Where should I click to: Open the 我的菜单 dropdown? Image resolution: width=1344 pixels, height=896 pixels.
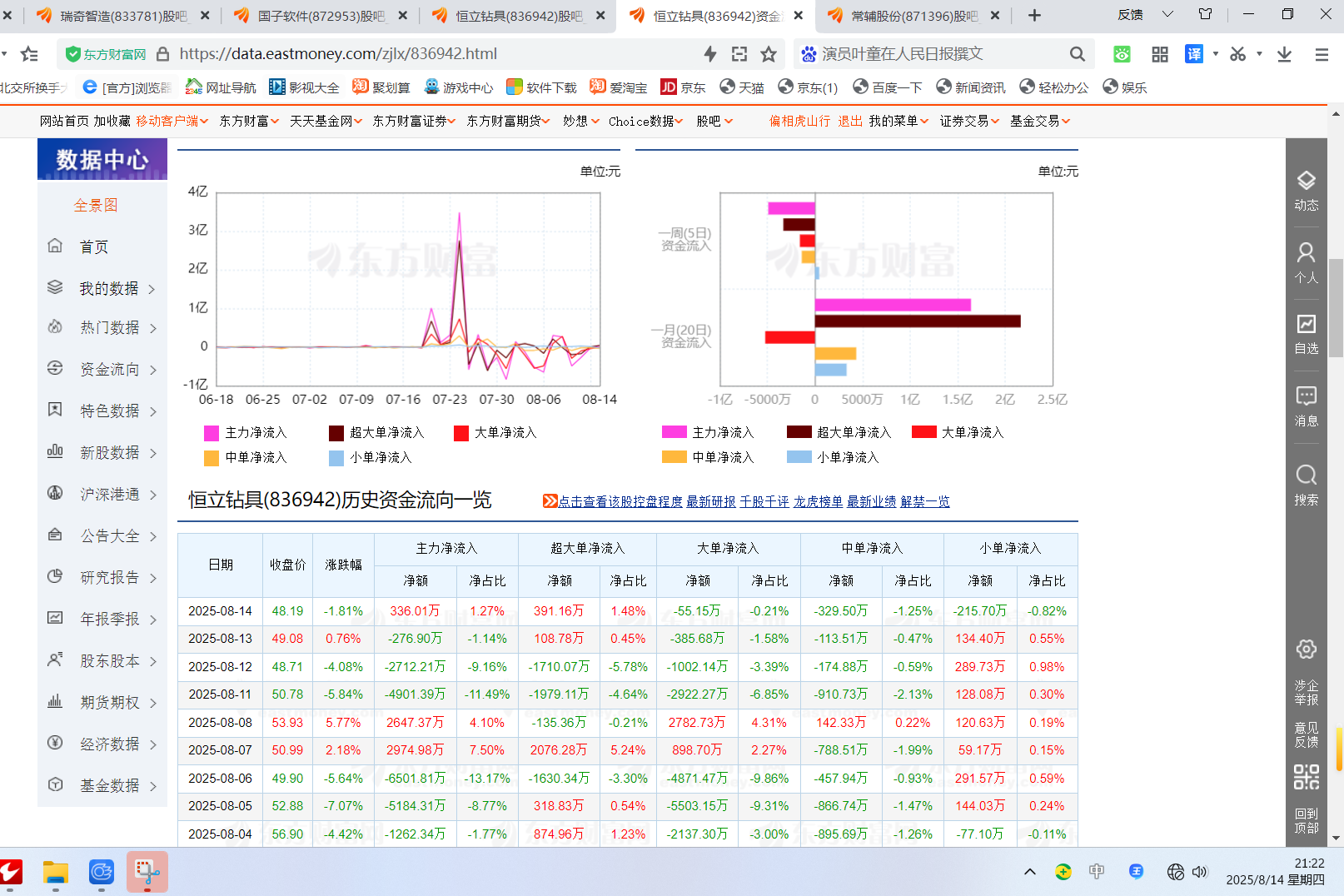898,122
